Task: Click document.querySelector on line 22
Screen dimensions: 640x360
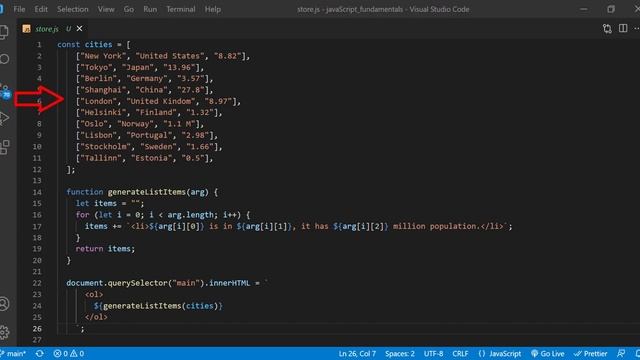Action: (117, 283)
